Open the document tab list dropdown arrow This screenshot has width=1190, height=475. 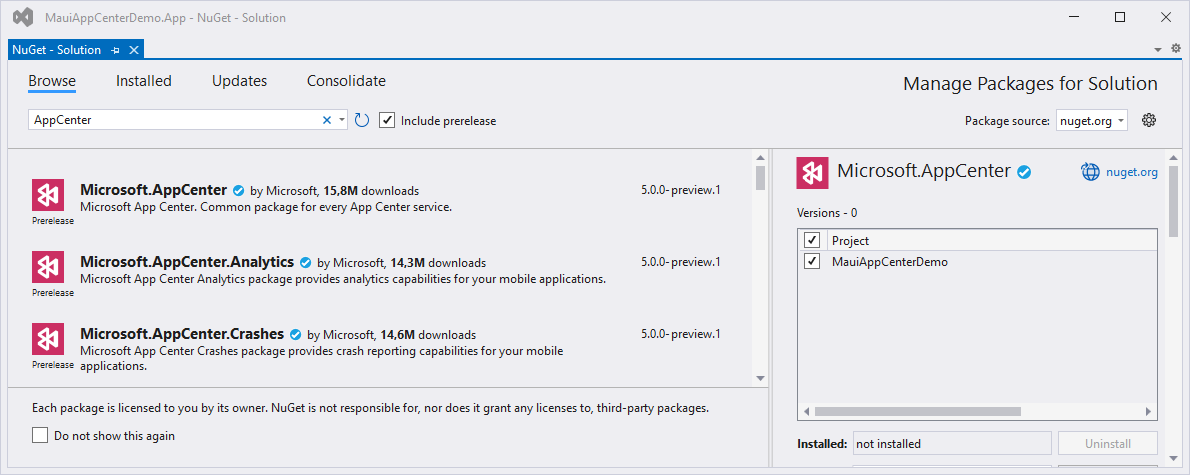1159,49
